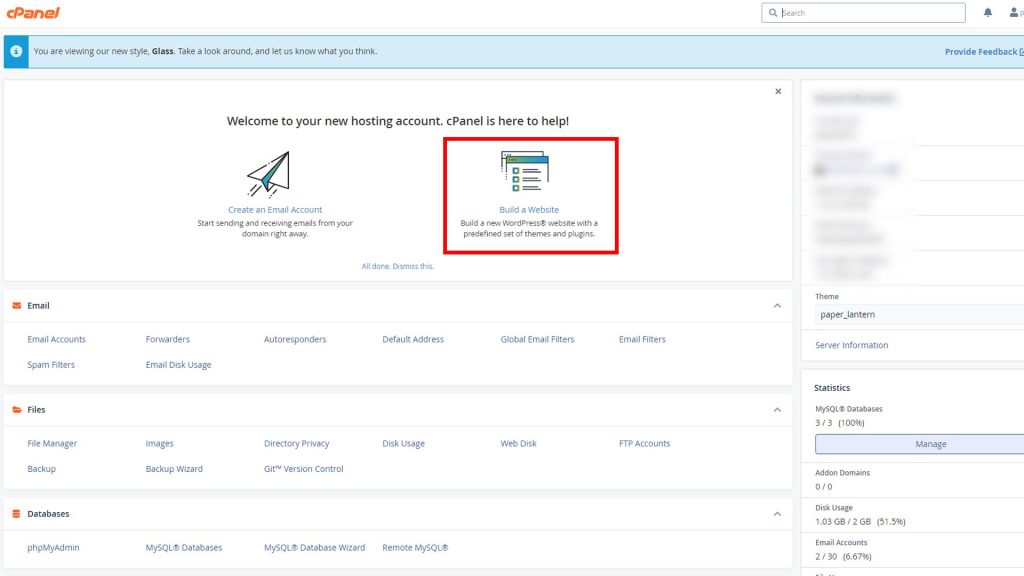Image resolution: width=1024 pixels, height=576 pixels.
Task: Open Backup
Action: 41,469
